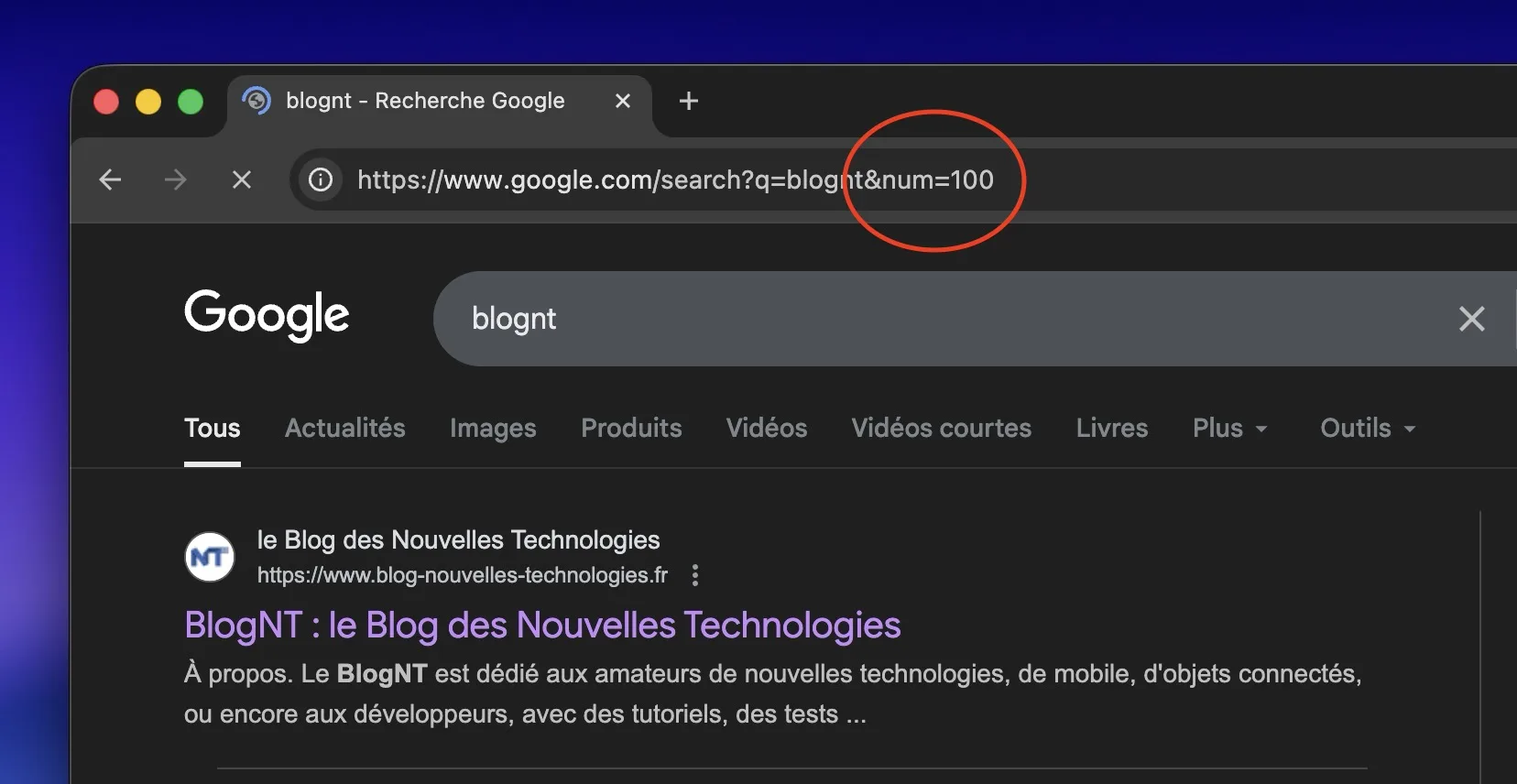The image size is (1517, 784).
Task: Open a new tab with the plus button
Action: point(689,101)
